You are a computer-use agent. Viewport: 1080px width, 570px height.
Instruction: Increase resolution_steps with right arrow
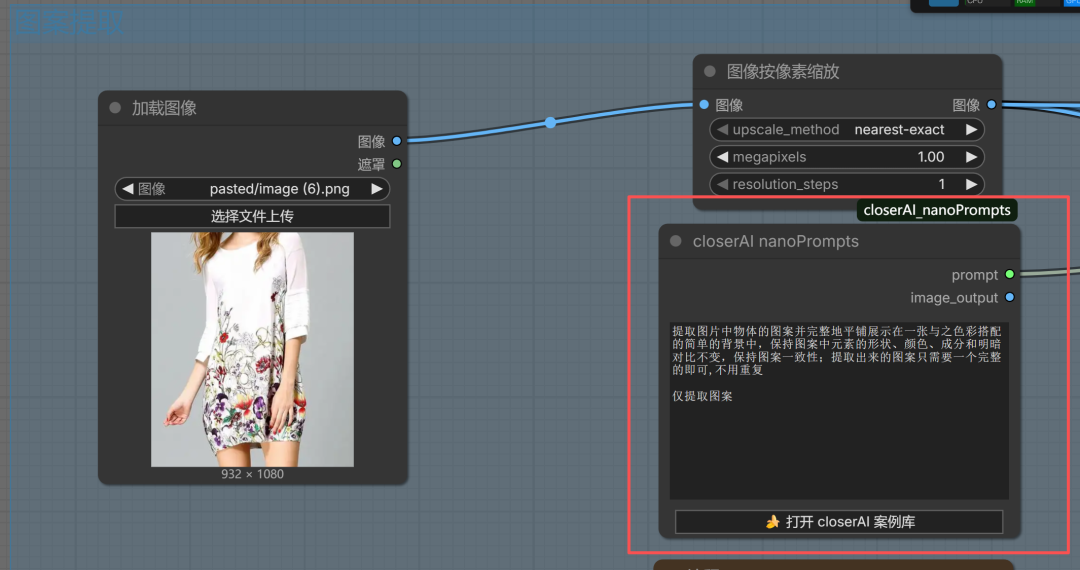pos(971,184)
